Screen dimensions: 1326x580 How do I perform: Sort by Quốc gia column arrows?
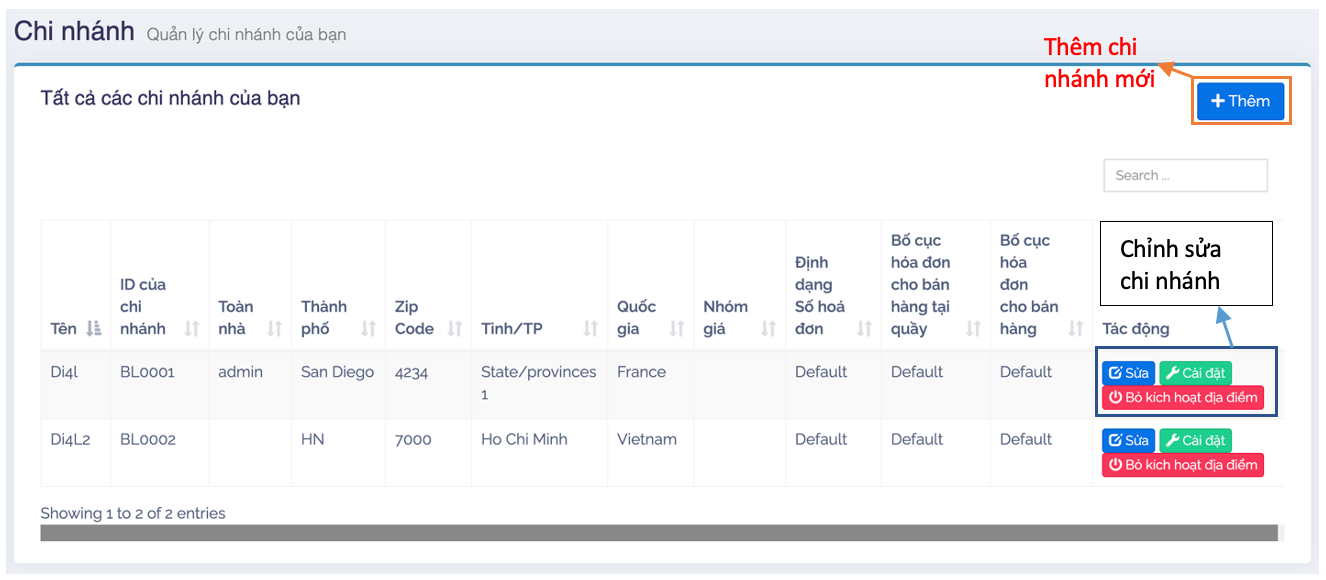click(677, 329)
